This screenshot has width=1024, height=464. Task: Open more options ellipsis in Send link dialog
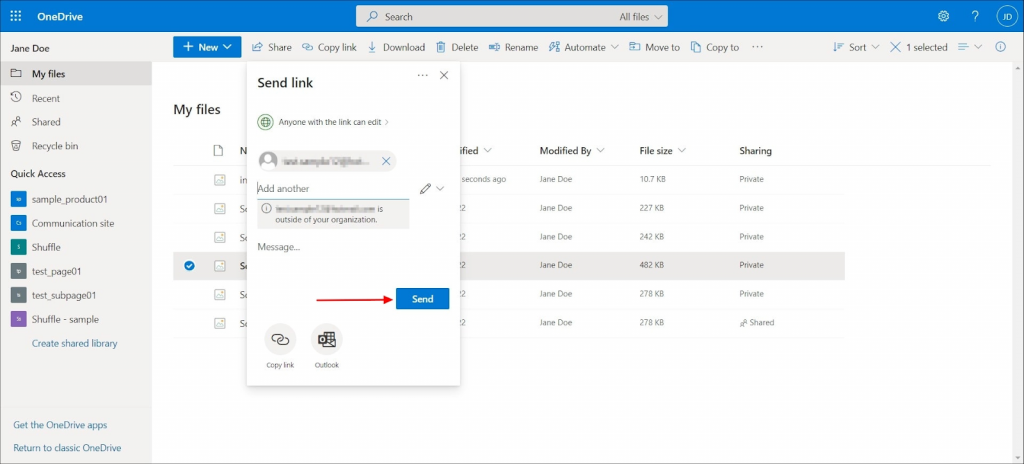pos(422,75)
